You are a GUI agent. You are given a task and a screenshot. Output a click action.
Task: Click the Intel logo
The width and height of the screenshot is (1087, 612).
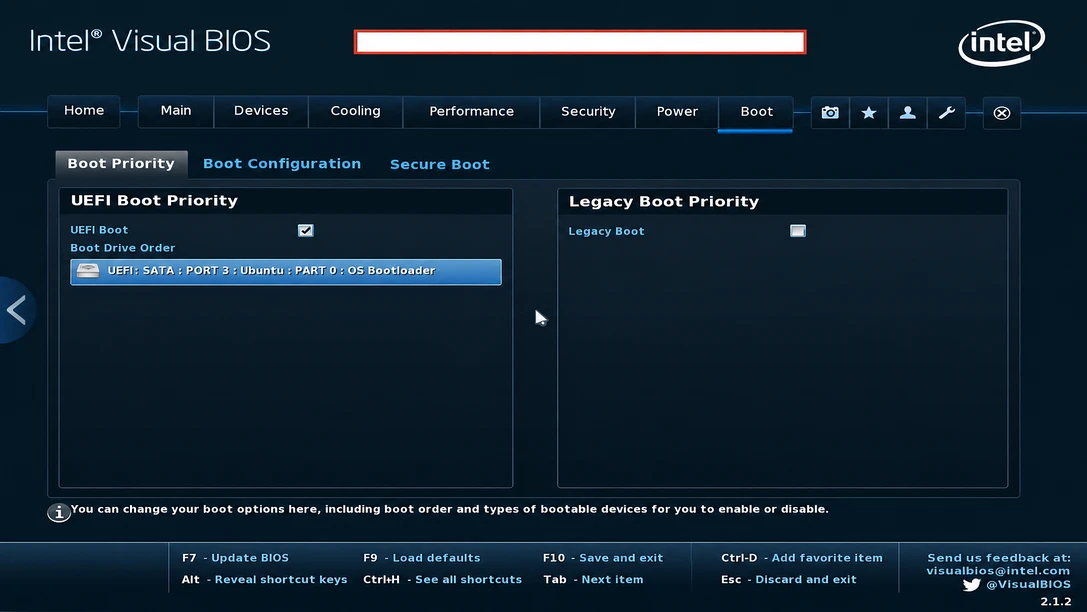click(x=1002, y=43)
